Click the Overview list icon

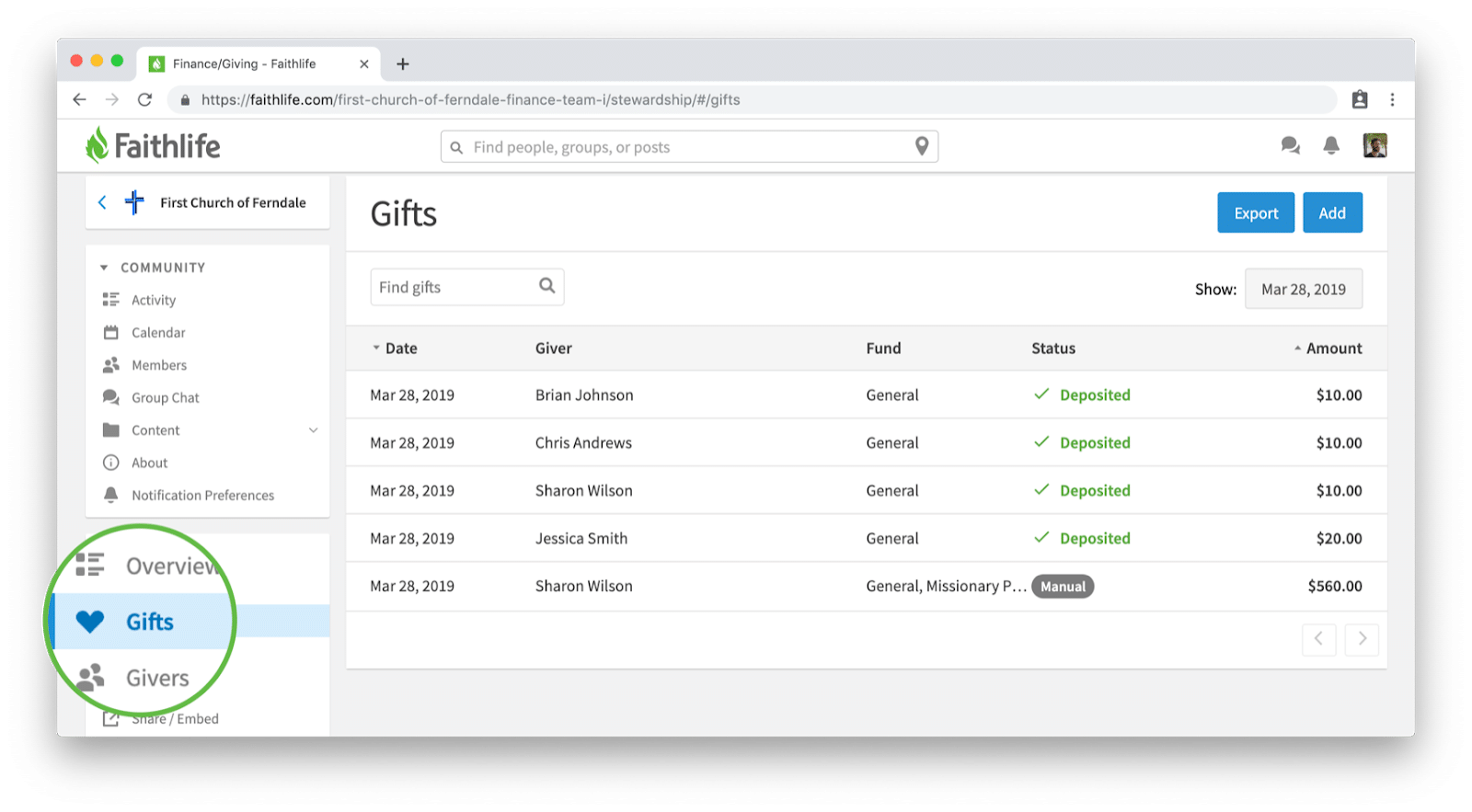coord(90,565)
